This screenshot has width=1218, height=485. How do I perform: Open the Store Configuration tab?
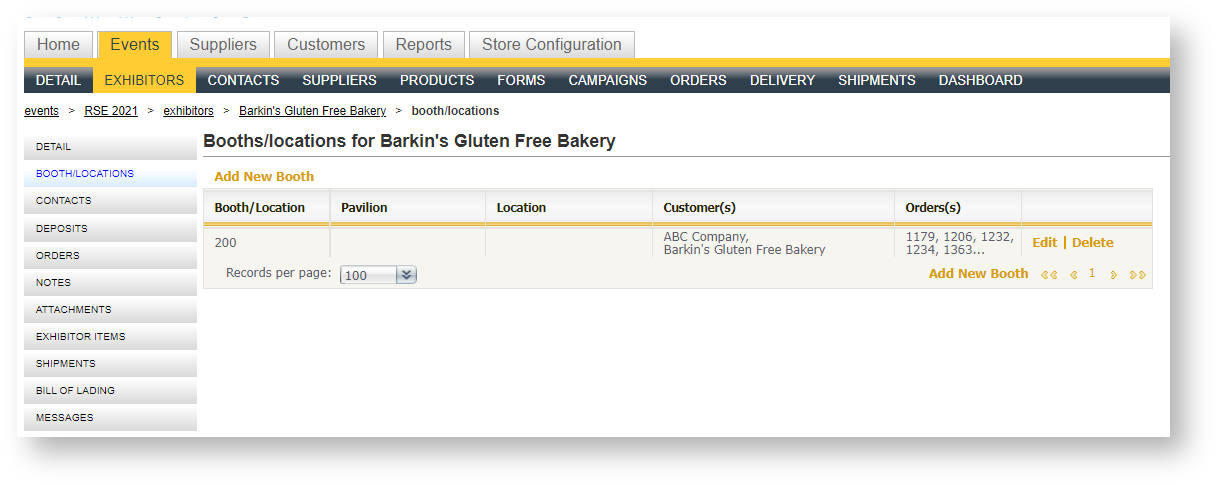pos(551,45)
